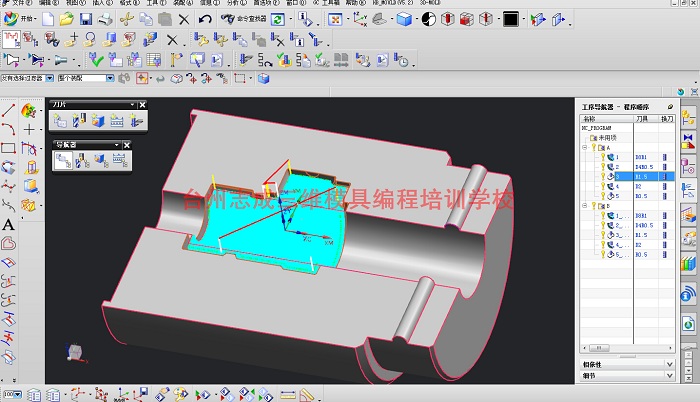Screen dimensions: 700x402
Task: Click the Undo arrow icon
Action: point(205,19)
